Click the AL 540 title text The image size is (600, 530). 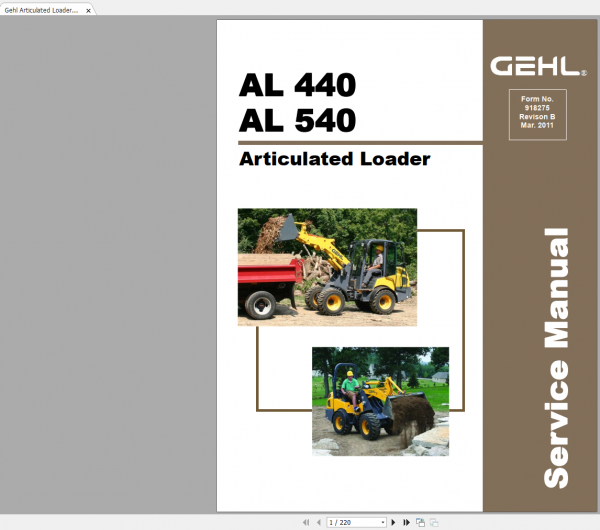298,120
